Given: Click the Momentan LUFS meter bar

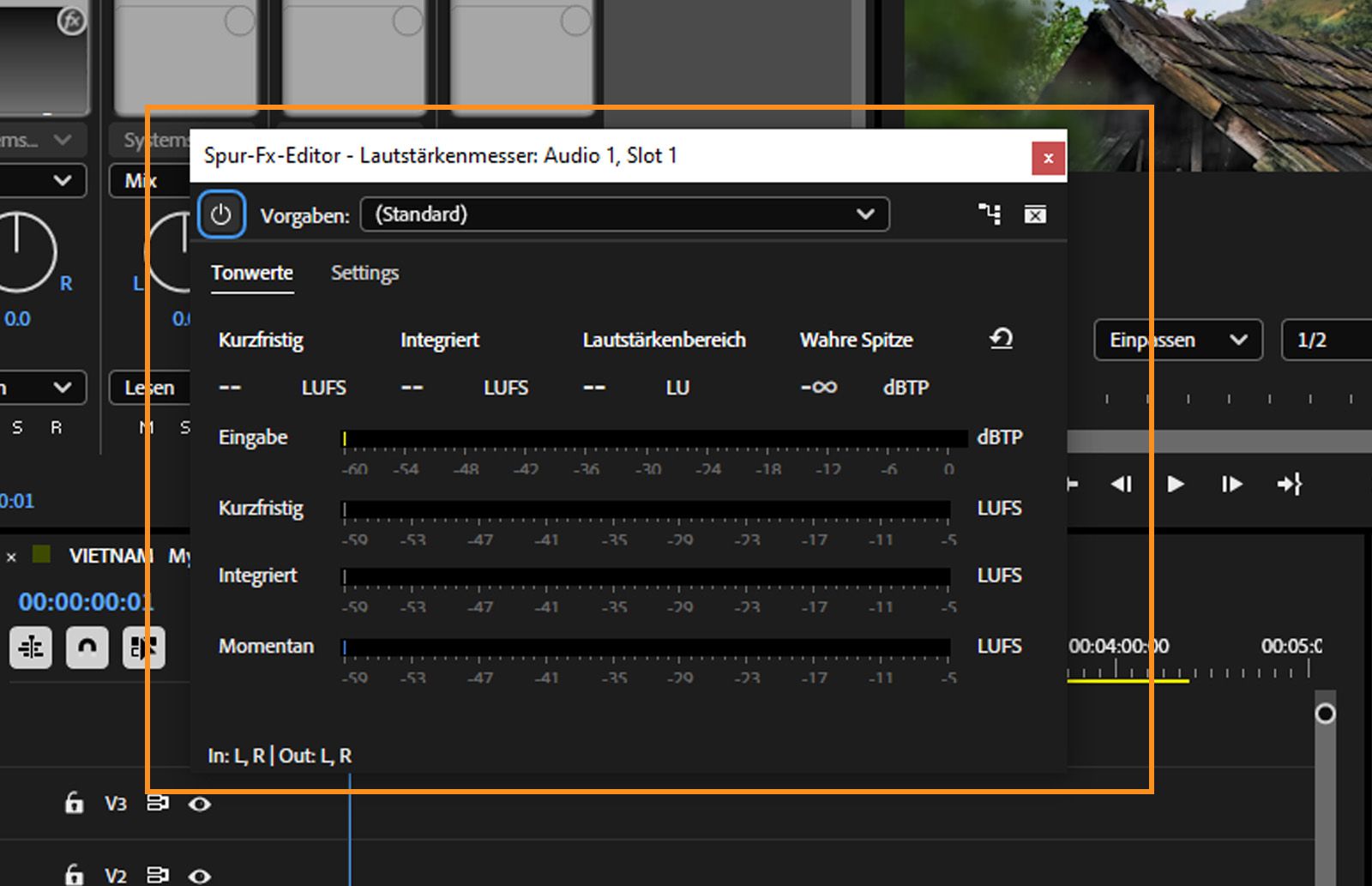Looking at the screenshot, I should coord(646,648).
